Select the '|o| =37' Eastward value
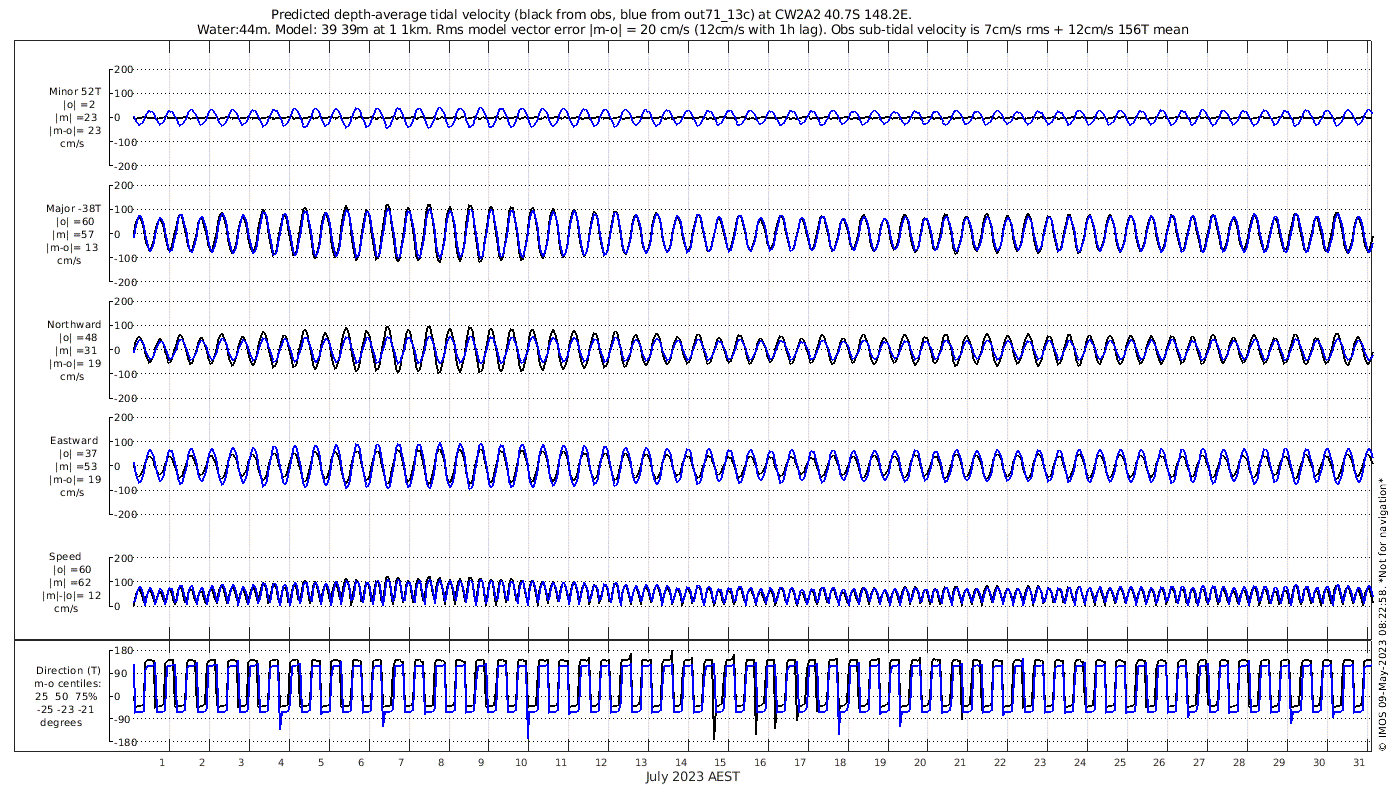This screenshot has height=800, width=1400. pyautogui.click(x=76, y=454)
